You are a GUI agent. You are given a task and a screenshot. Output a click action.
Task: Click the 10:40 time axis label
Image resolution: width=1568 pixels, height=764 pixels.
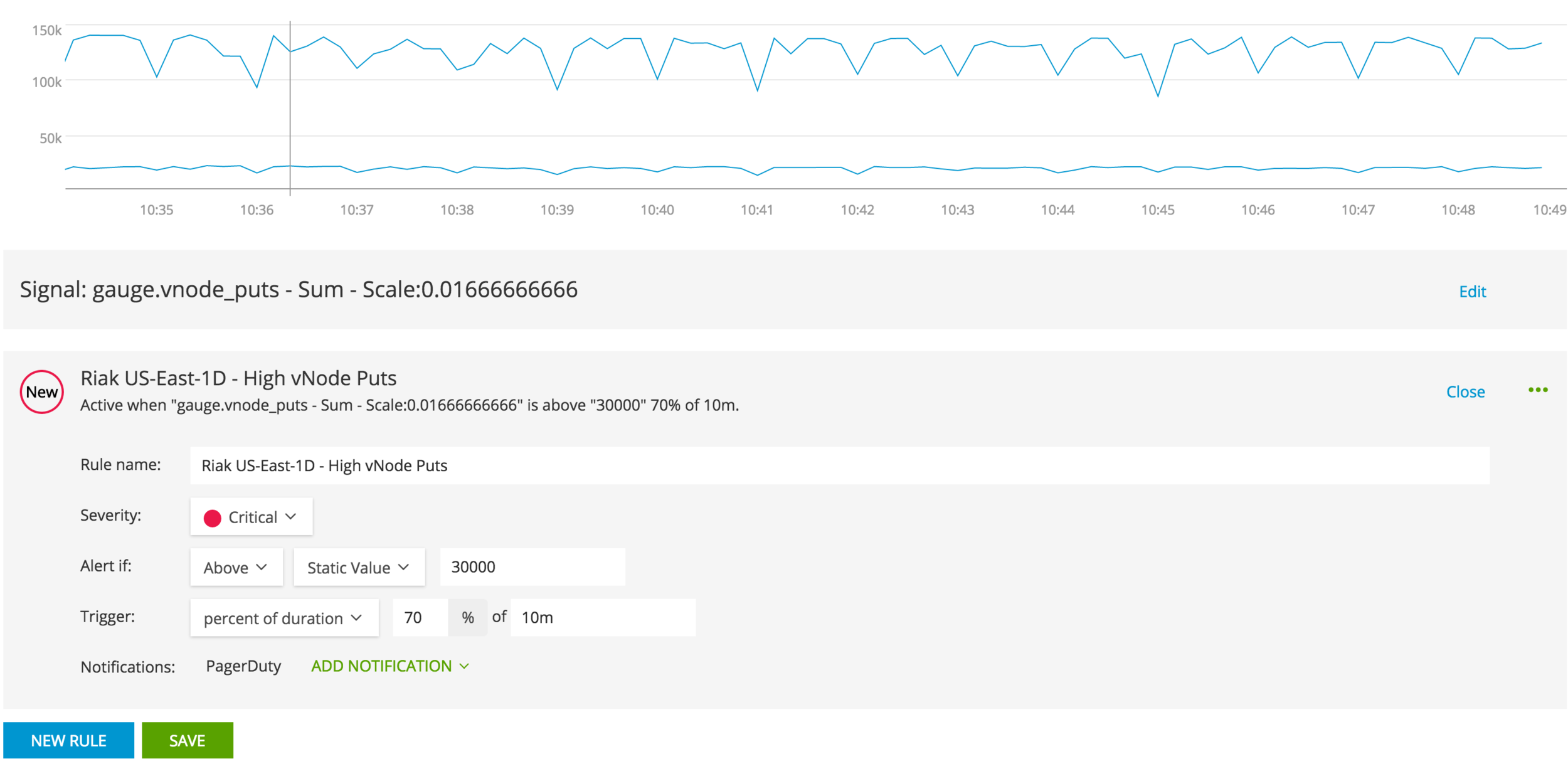pos(657,210)
